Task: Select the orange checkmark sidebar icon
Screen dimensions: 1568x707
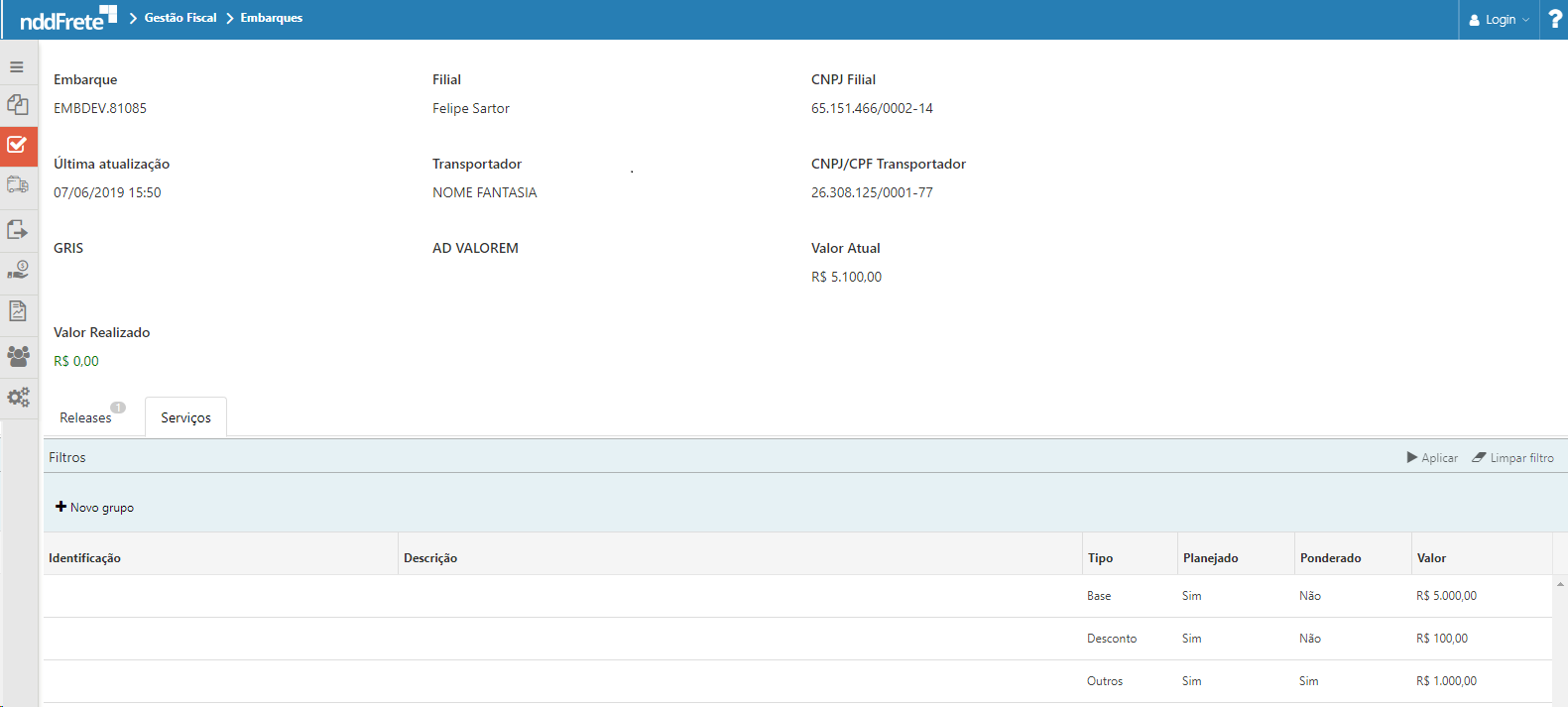Action: (18, 145)
